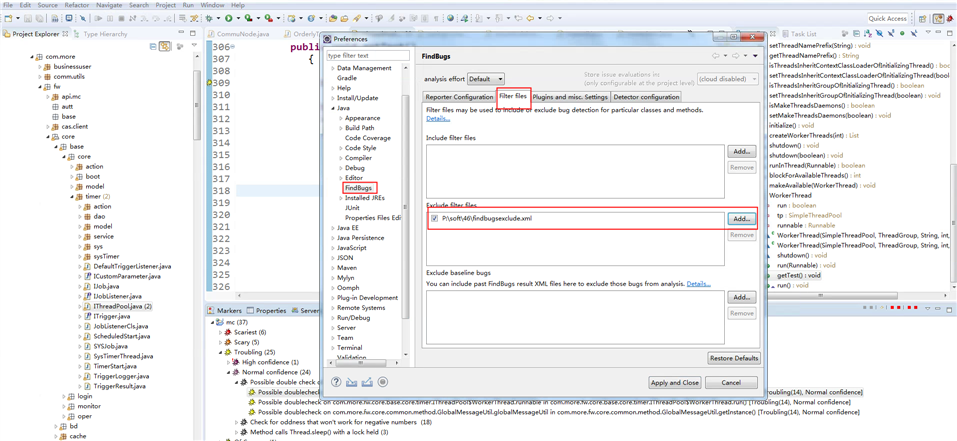957x441 pixels.
Task: Click the green dot filter icon in Outline toolbar
Action: point(902,34)
